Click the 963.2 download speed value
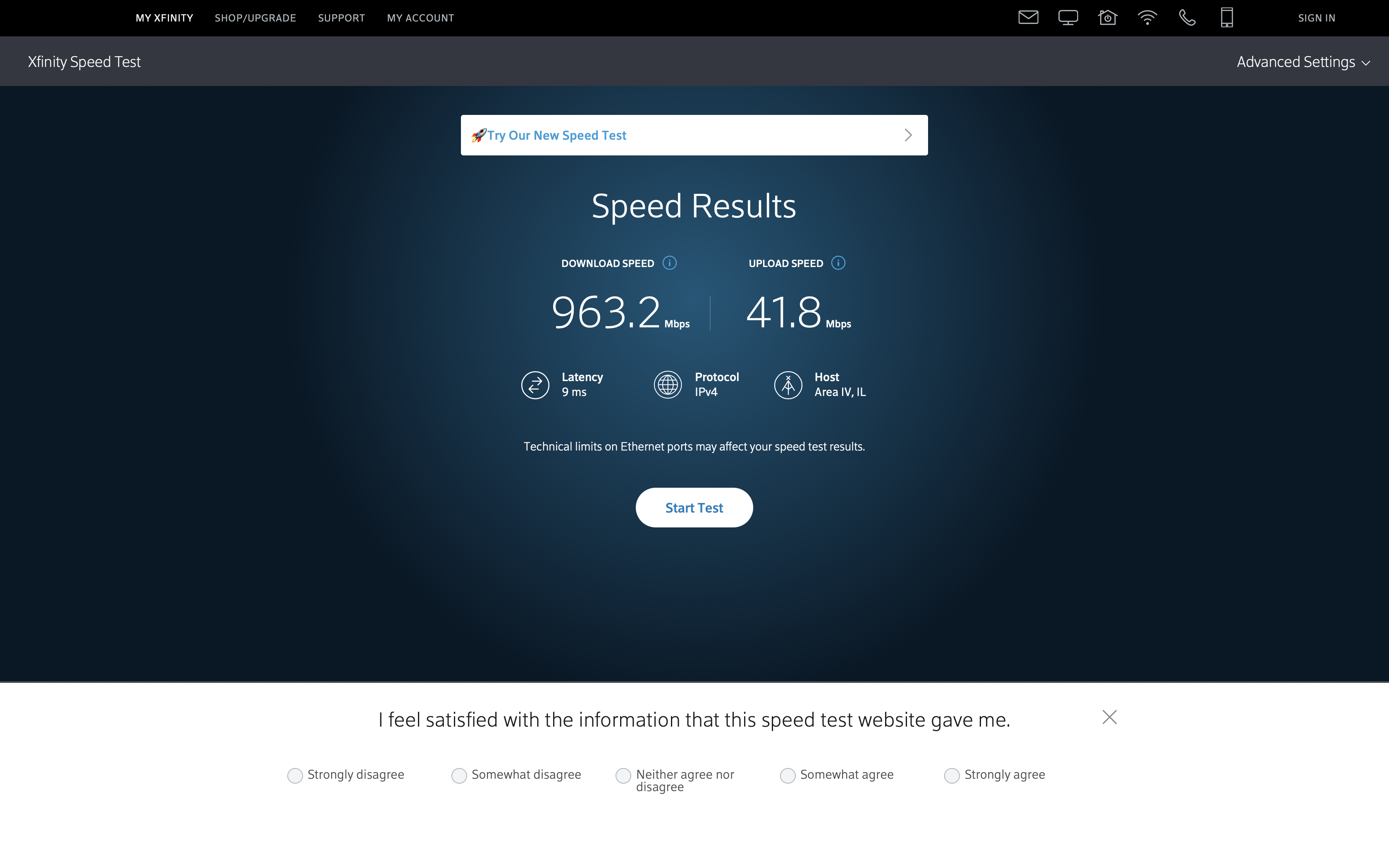The height and width of the screenshot is (868, 1389). click(606, 313)
